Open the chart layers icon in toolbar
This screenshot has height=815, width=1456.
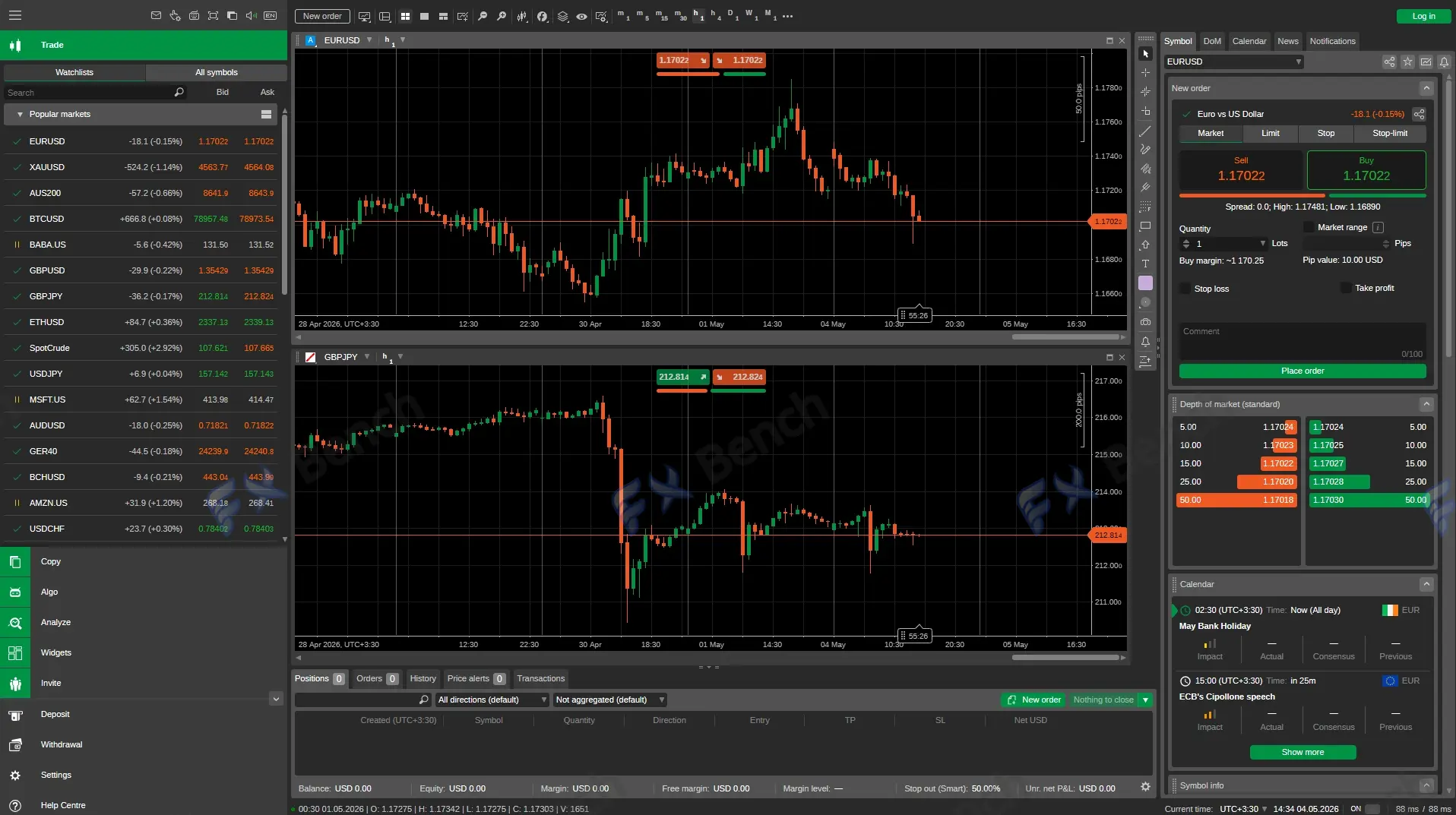tap(562, 16)
